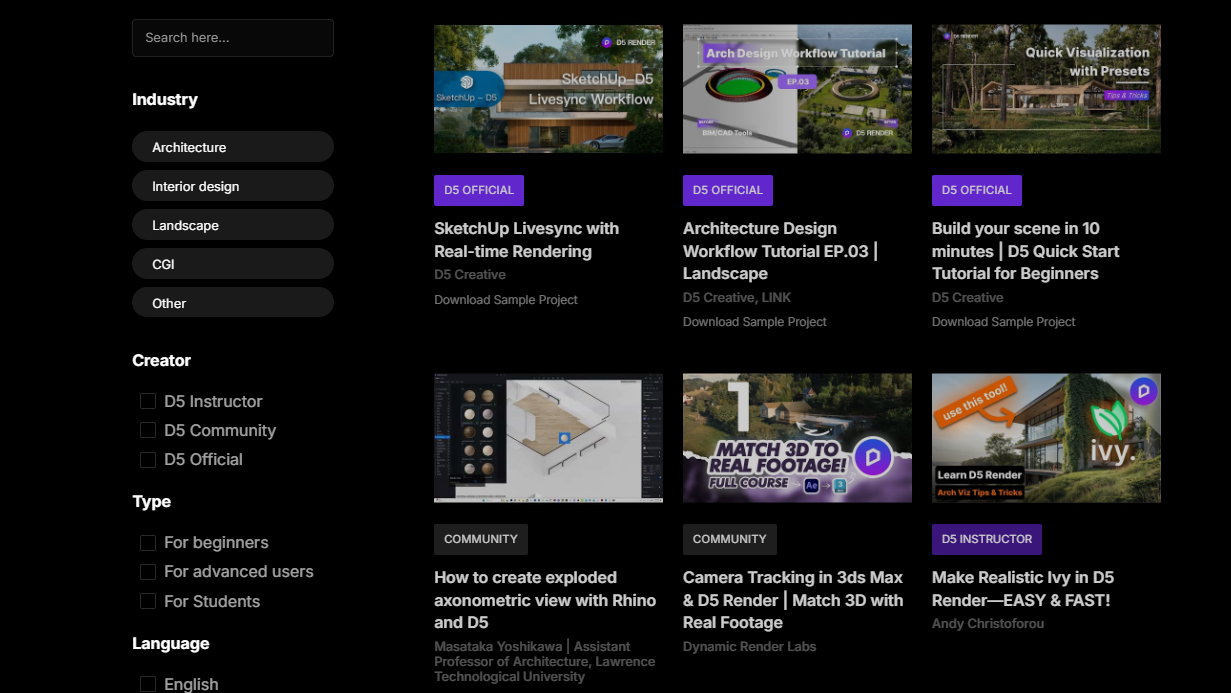1231x693 pixels.
Task: Click the Creator section heading
Action: 162,361
